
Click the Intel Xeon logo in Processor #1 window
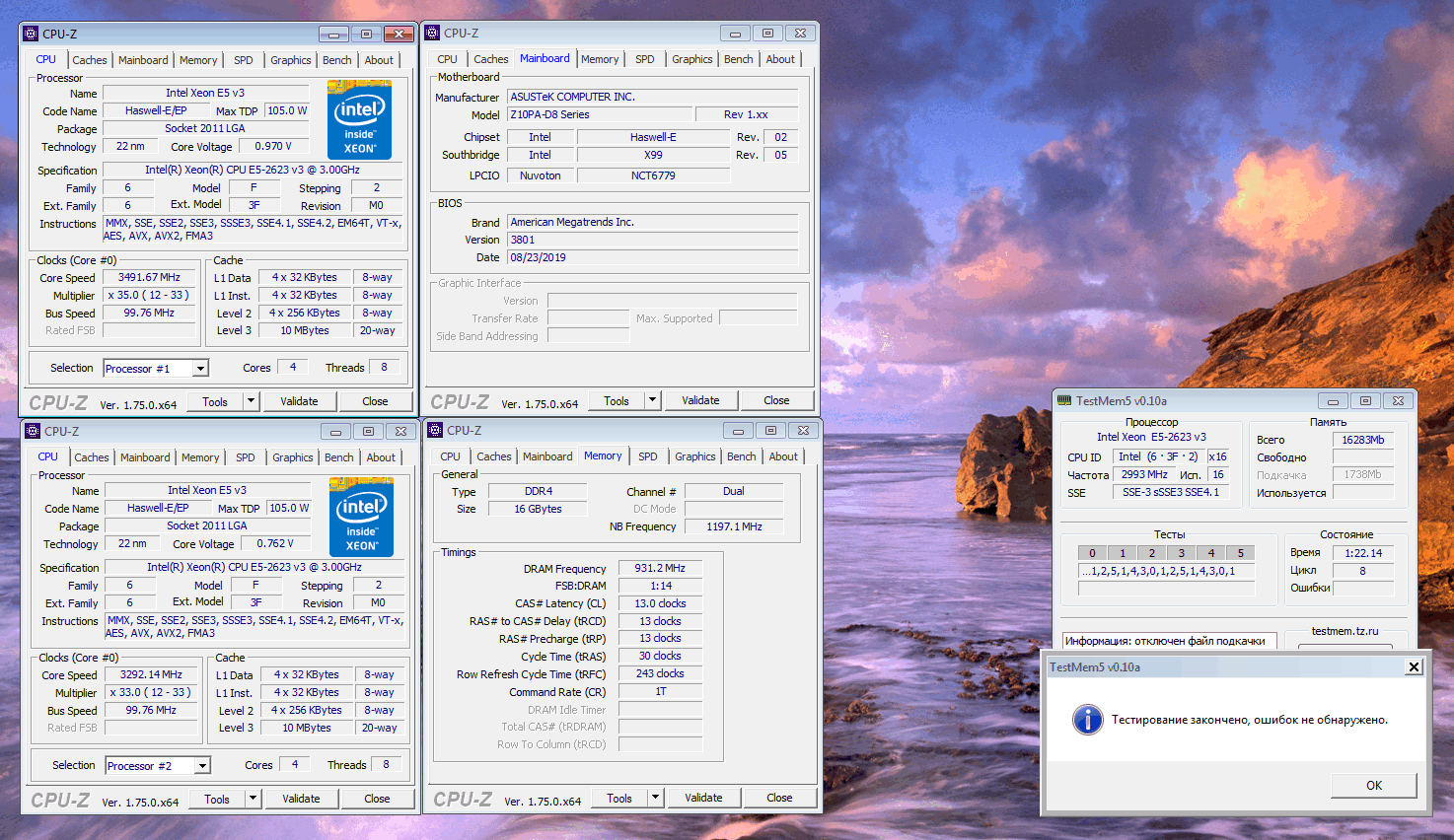(359, 121)
